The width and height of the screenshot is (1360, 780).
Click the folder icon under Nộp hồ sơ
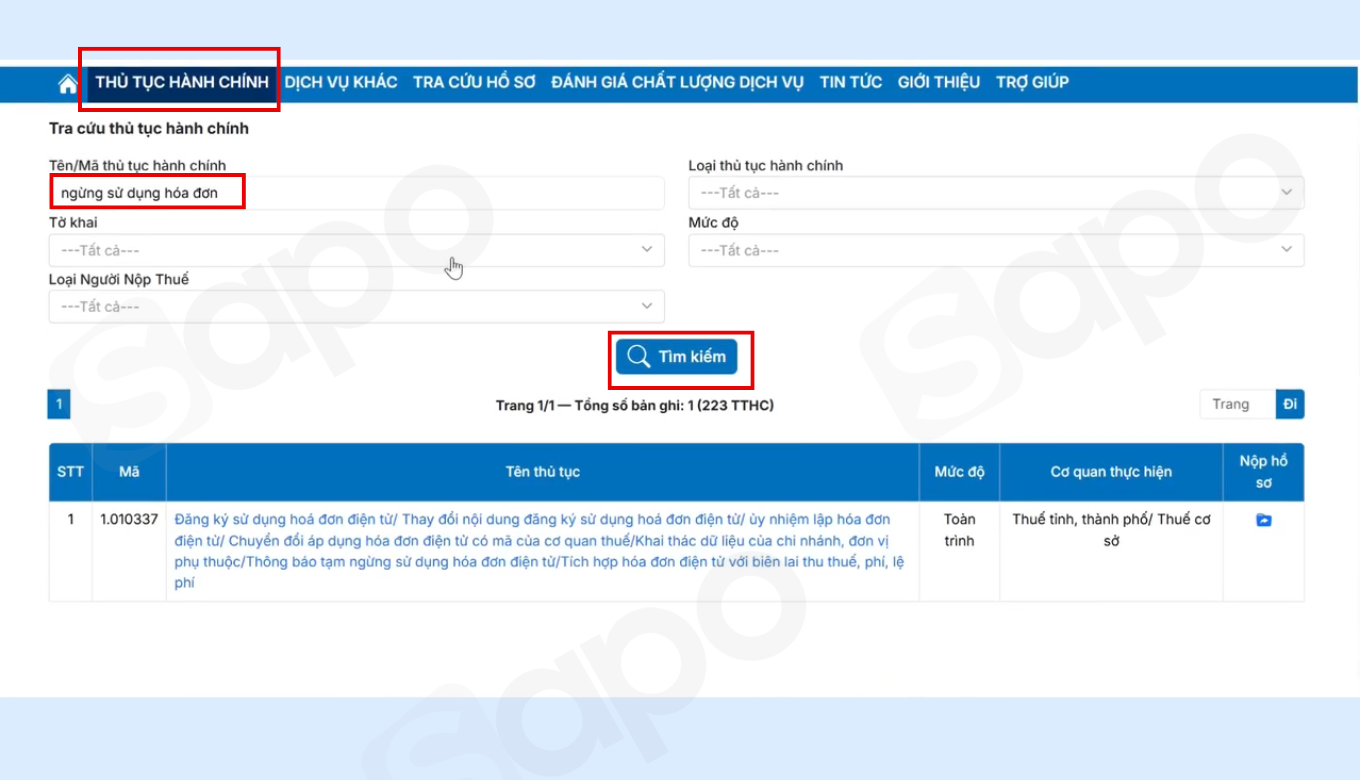click(1263, 521)
